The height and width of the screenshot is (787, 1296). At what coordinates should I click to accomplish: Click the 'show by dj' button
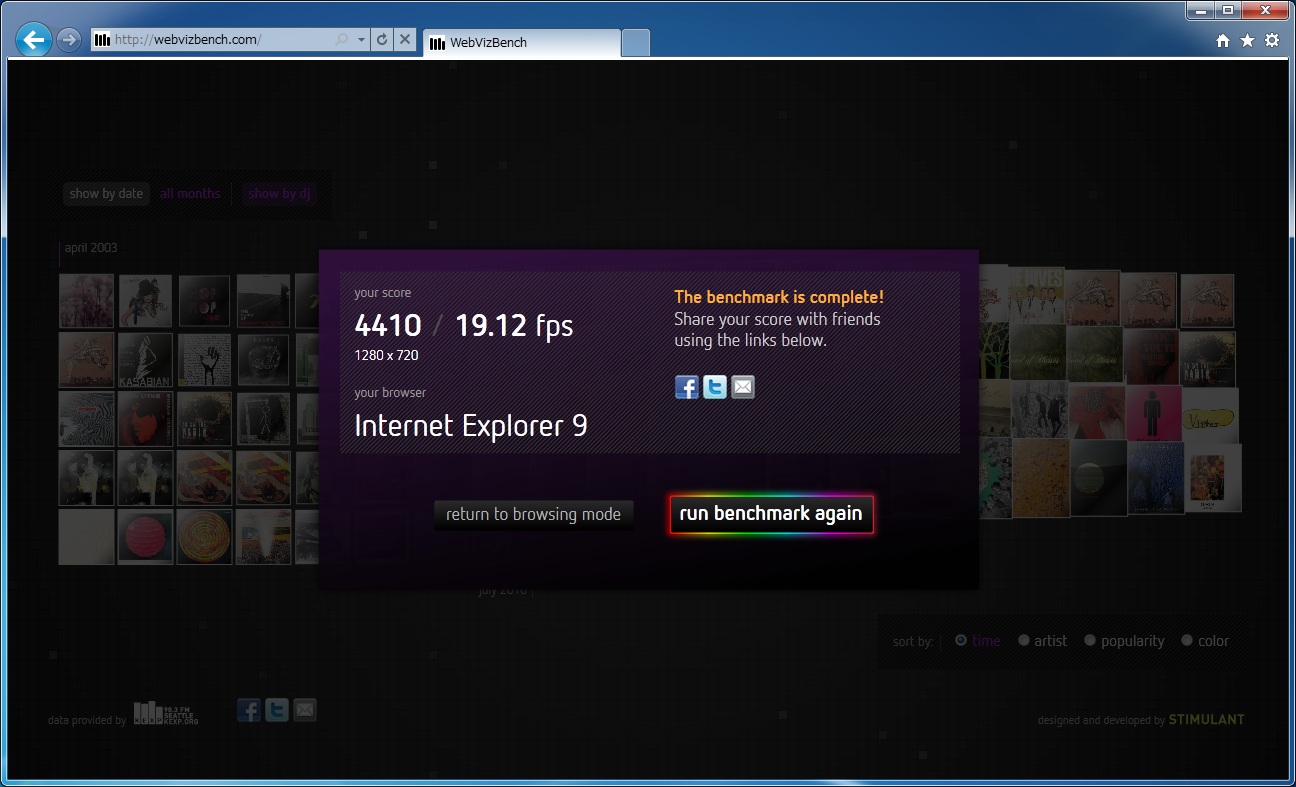coord(279,194)
